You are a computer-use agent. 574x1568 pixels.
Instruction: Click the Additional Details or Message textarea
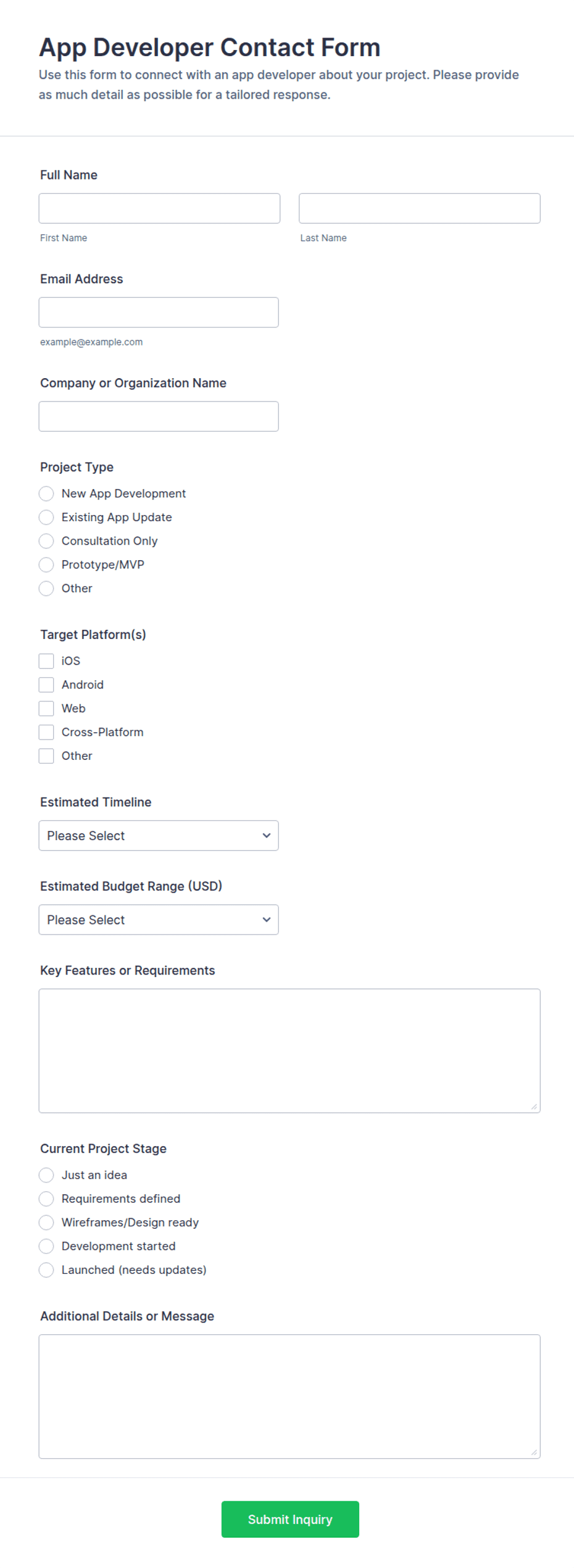click(289, 1397)
